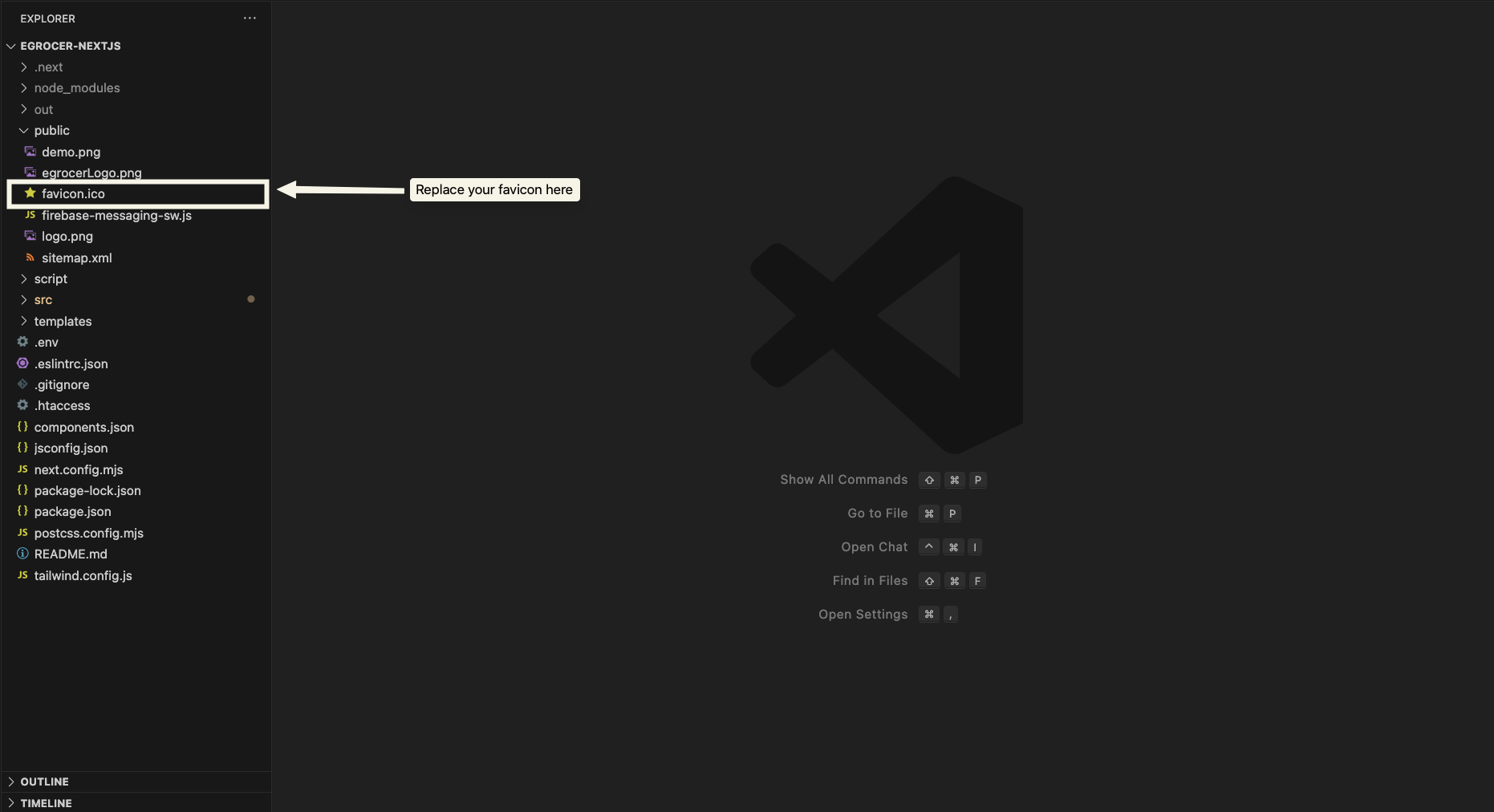Open next.config.mjs file
1494x812 pixels.
[79, 469]
